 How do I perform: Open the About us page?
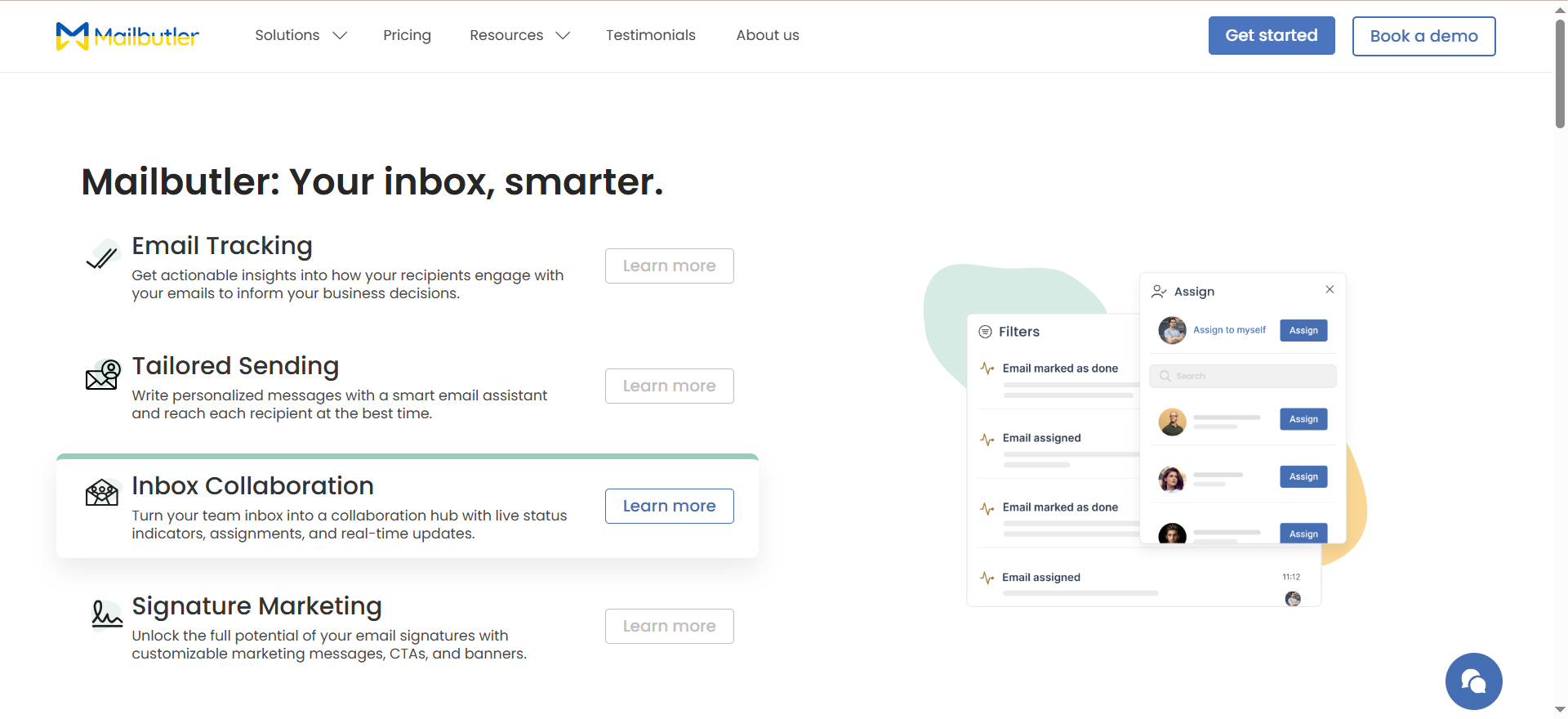(x=768, y=35)
